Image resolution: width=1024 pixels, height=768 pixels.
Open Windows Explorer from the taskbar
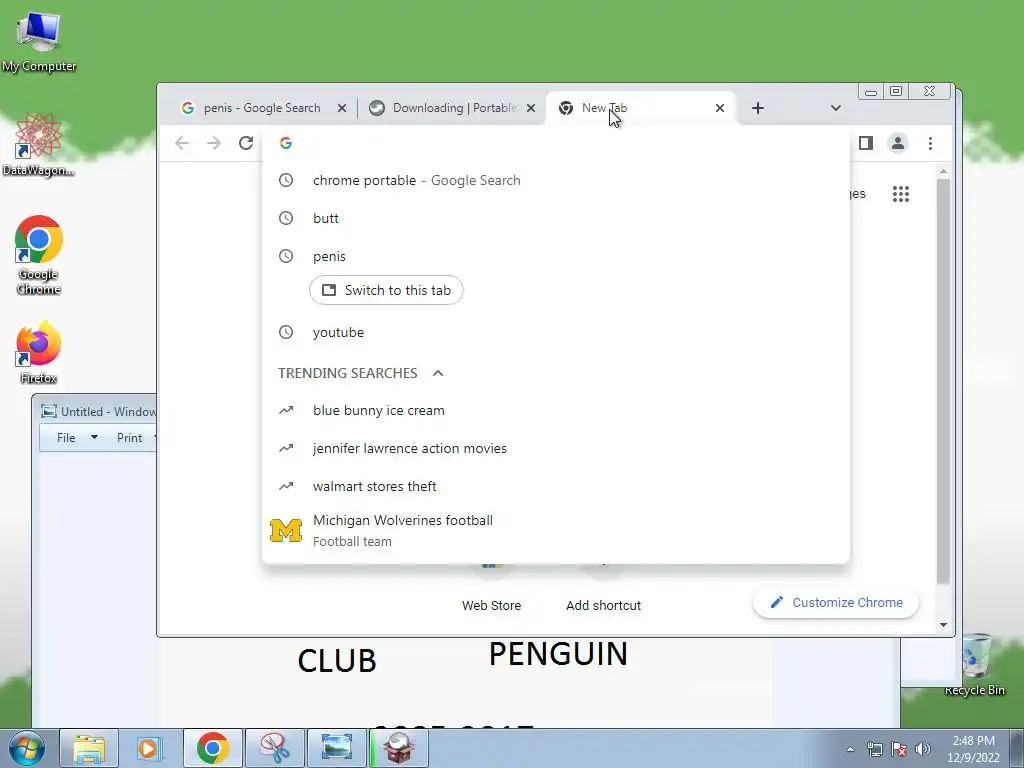coord(89,748)
